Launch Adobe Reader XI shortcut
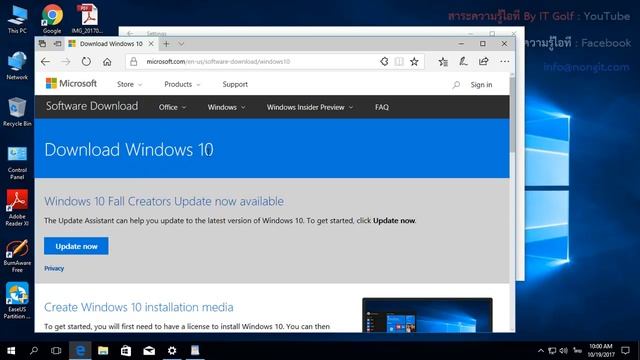The width and height of the screenshot is (640, 360). pos(17,208)
